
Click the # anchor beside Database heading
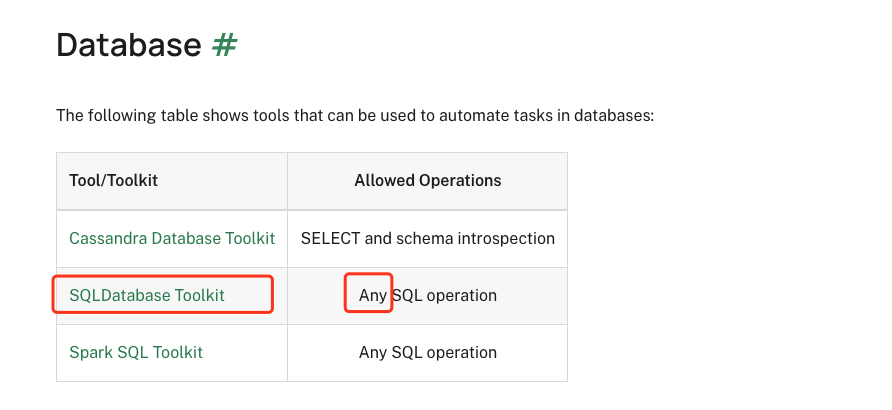(225, 45)
